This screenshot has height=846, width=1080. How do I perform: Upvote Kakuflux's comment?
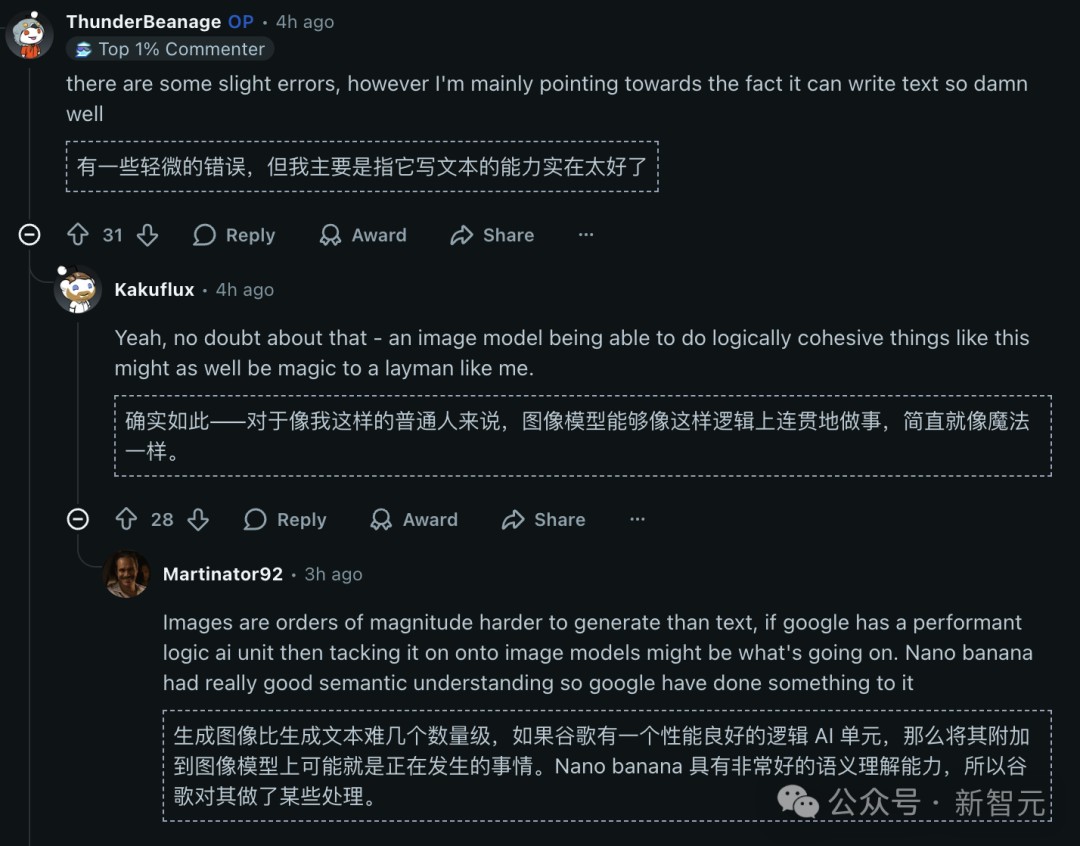point(128,519)
